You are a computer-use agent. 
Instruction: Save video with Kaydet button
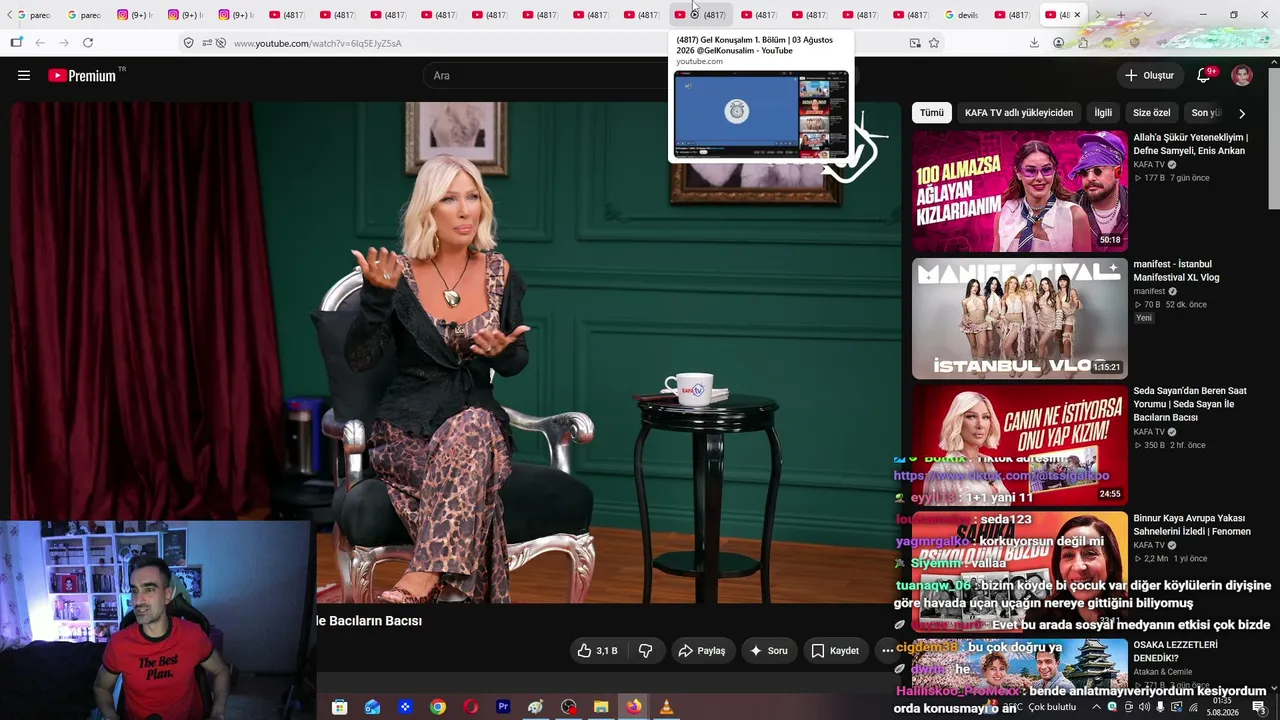coord(835,650)
